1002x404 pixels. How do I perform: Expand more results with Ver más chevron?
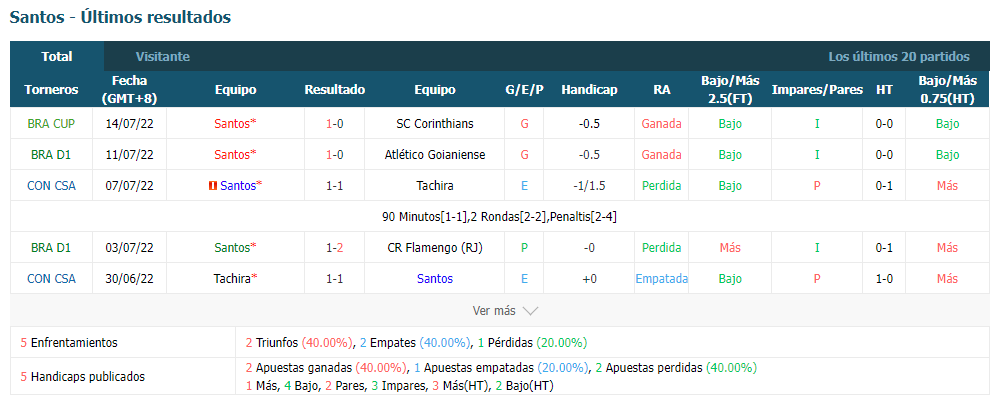[530, 311]
